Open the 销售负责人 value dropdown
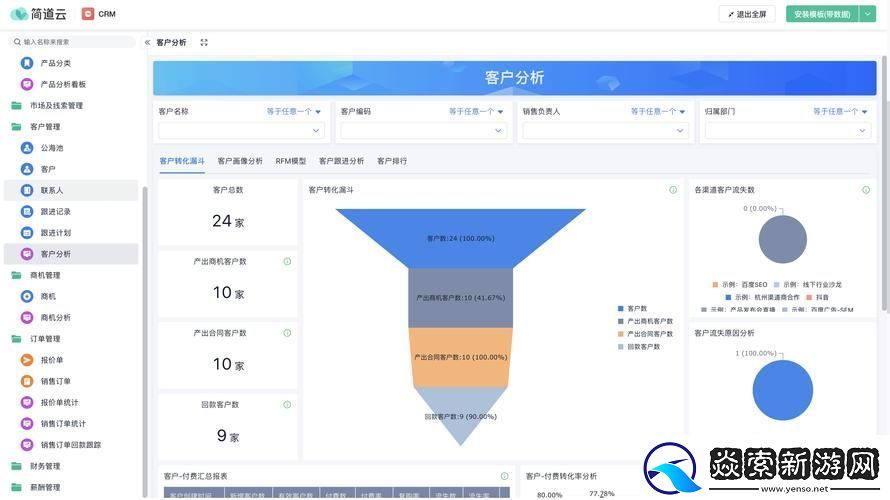 click(606, 131)
